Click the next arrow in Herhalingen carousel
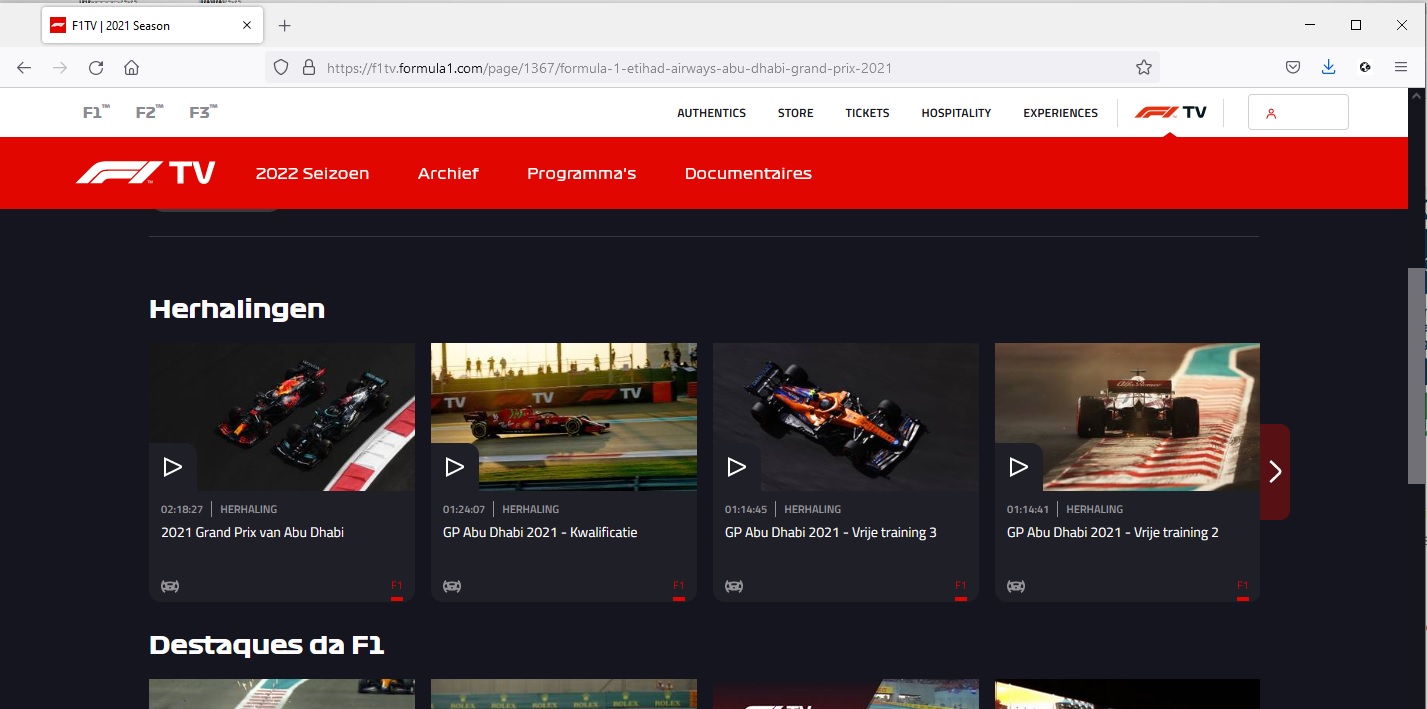 click(x=1275, y=472)
